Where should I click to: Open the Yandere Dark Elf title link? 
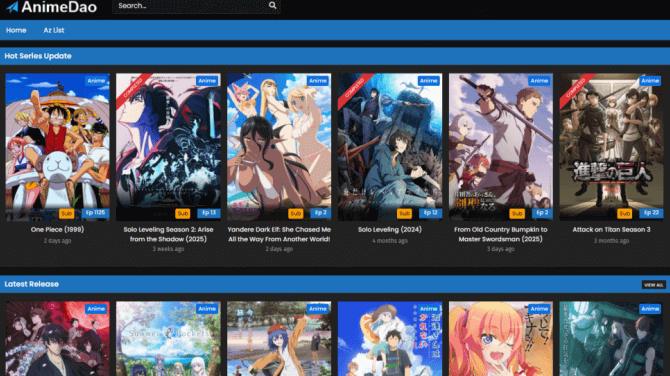(x=279, y=234)
